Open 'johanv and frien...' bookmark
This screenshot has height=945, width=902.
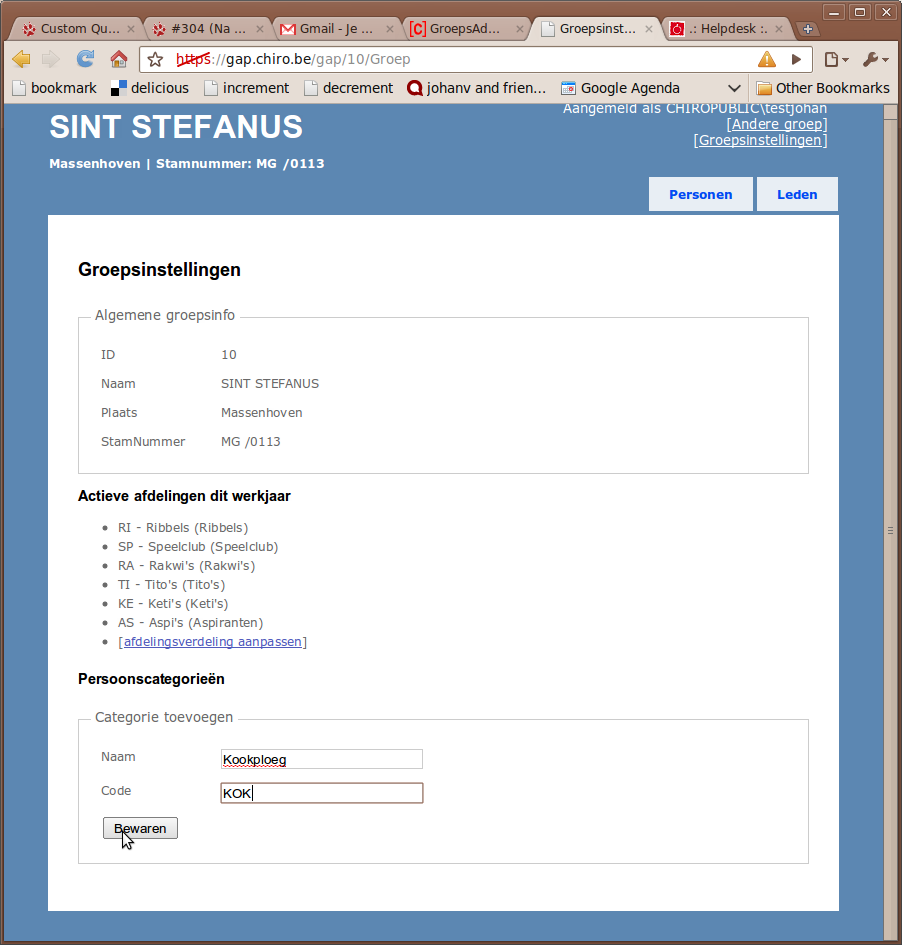[x=477, y=88]
